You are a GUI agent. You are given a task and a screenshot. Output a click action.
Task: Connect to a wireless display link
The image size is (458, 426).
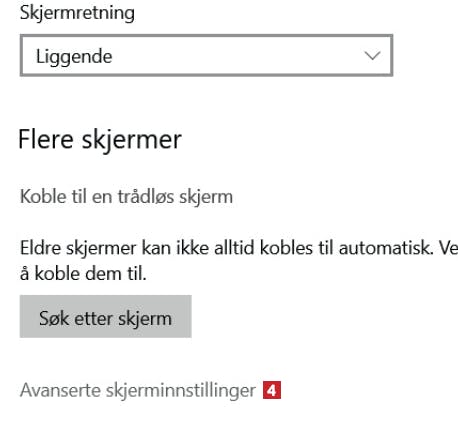(x=126, y=197)
